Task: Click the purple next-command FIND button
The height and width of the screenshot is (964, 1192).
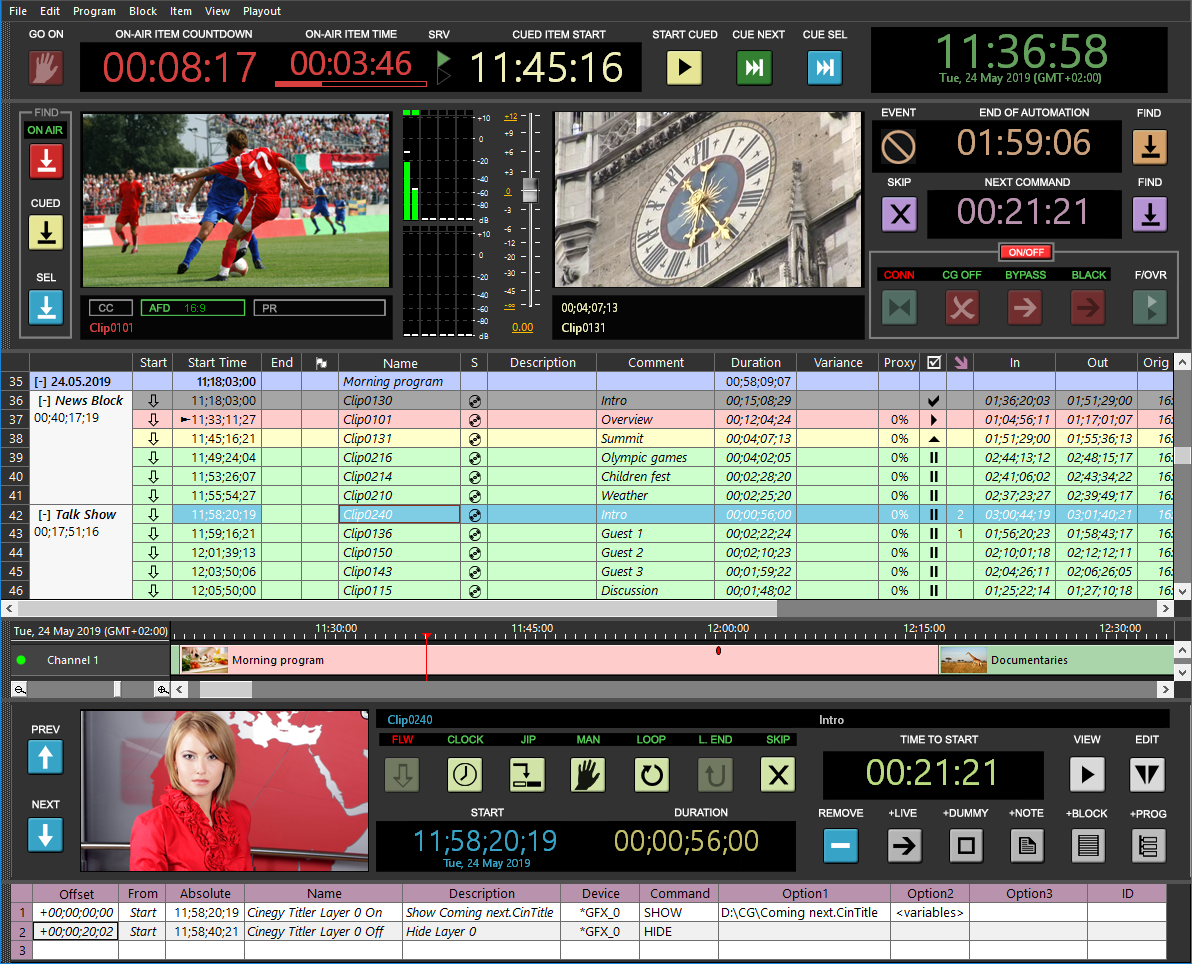Action: point(1150,214)
